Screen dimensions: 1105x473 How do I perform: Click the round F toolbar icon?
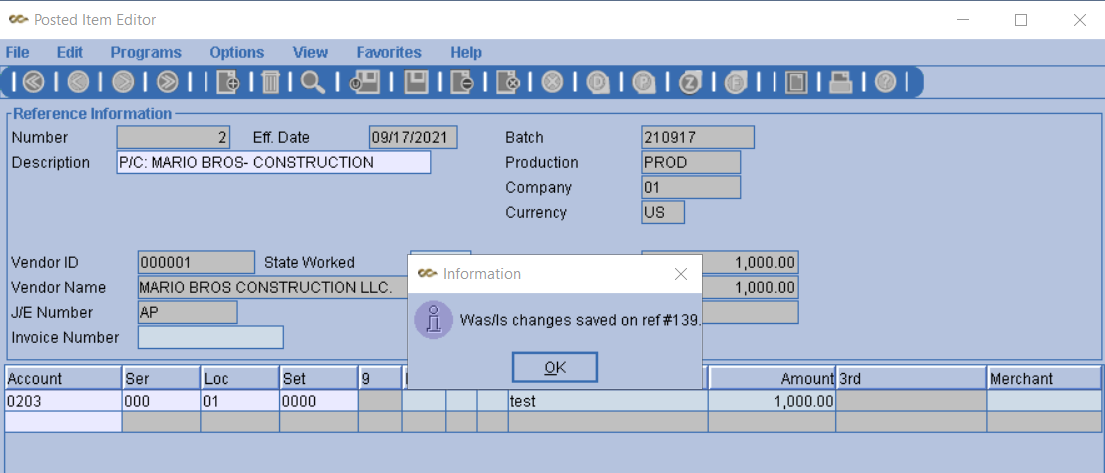(734, 82)
